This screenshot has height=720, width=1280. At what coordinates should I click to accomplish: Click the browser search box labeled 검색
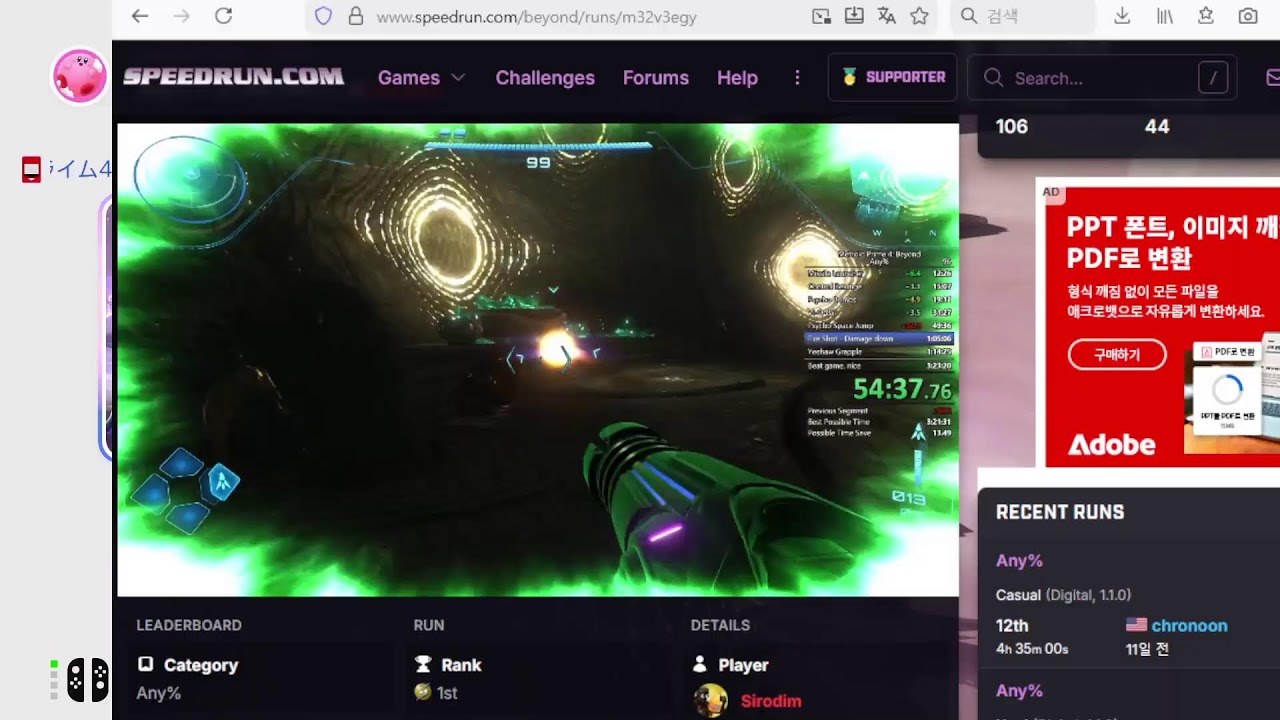click(x=1025, y=16)
